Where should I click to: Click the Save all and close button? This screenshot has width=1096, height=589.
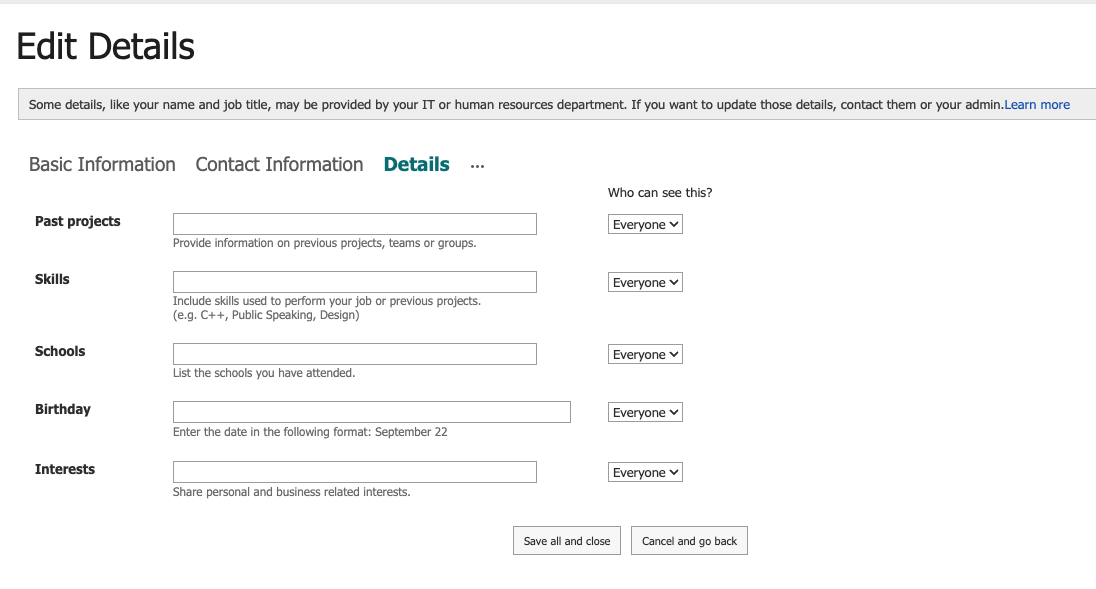[x=566, y=540]
